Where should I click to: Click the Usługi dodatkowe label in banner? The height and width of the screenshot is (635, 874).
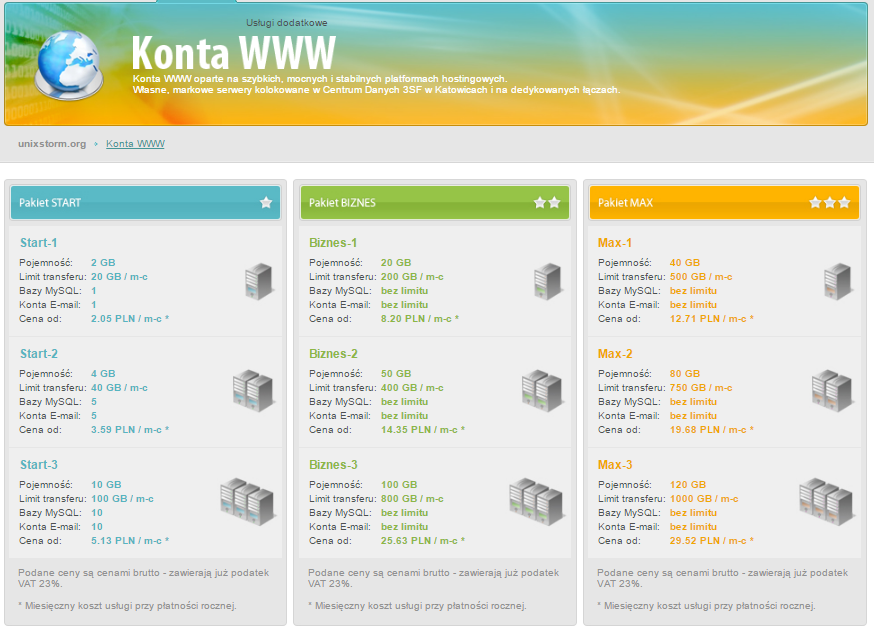point(286,22)
